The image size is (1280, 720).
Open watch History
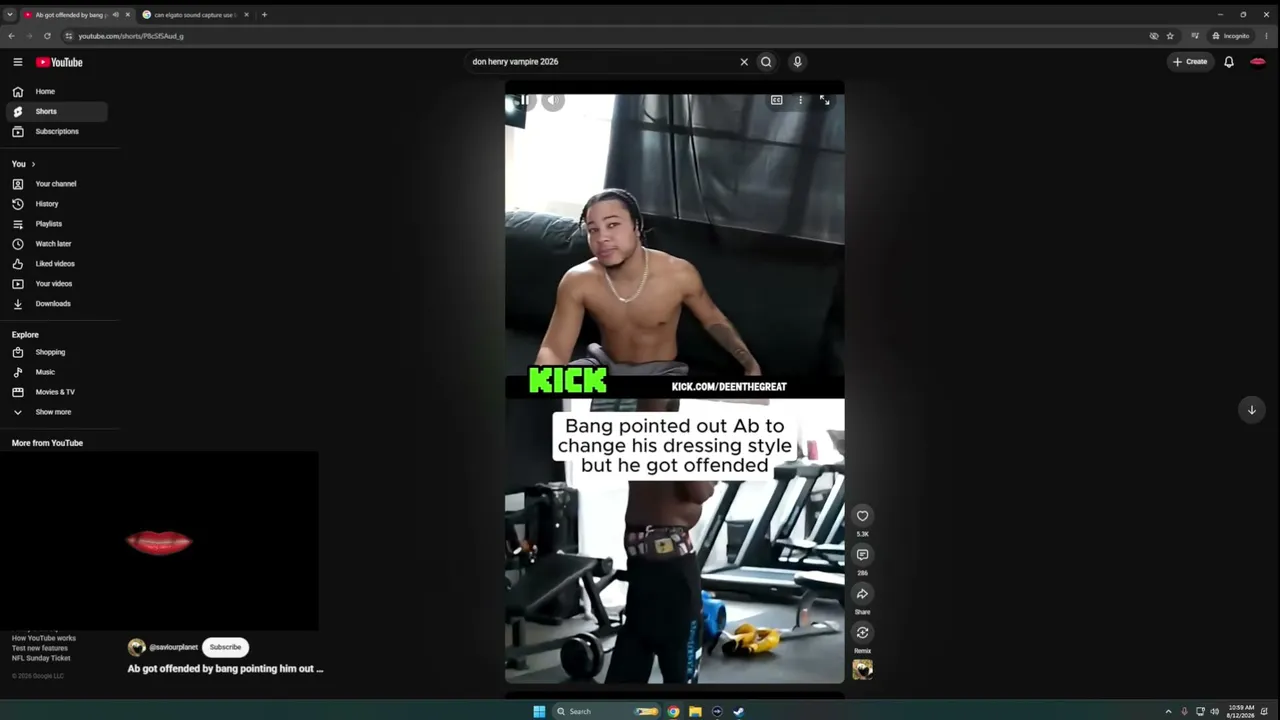pyautogui.click(x=56, y=204)
